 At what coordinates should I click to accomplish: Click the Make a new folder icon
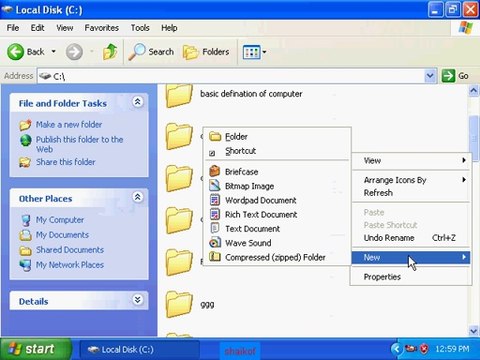pyautogui.click(x=25, y=125)
